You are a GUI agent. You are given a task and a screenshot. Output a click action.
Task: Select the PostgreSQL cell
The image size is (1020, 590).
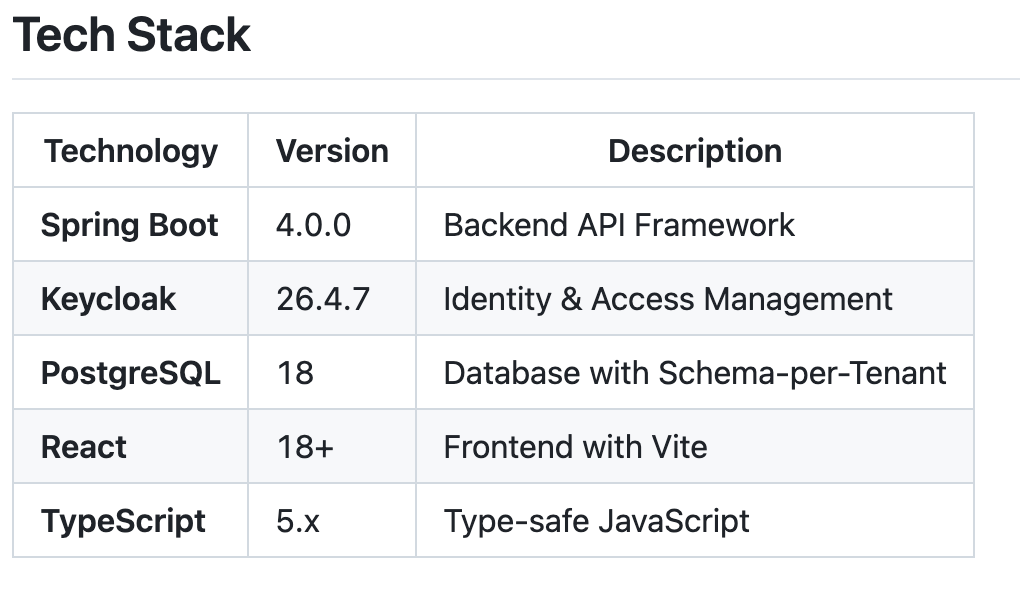[x=130, y=373]
